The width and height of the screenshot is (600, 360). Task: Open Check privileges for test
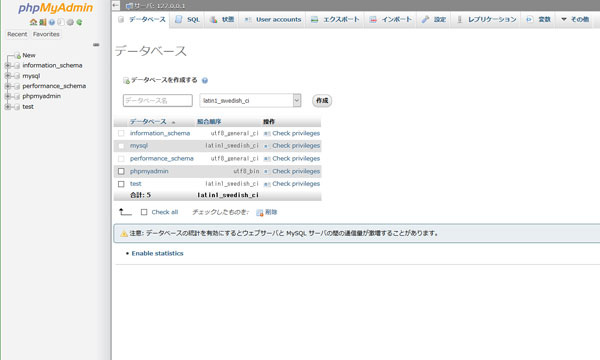296,184
